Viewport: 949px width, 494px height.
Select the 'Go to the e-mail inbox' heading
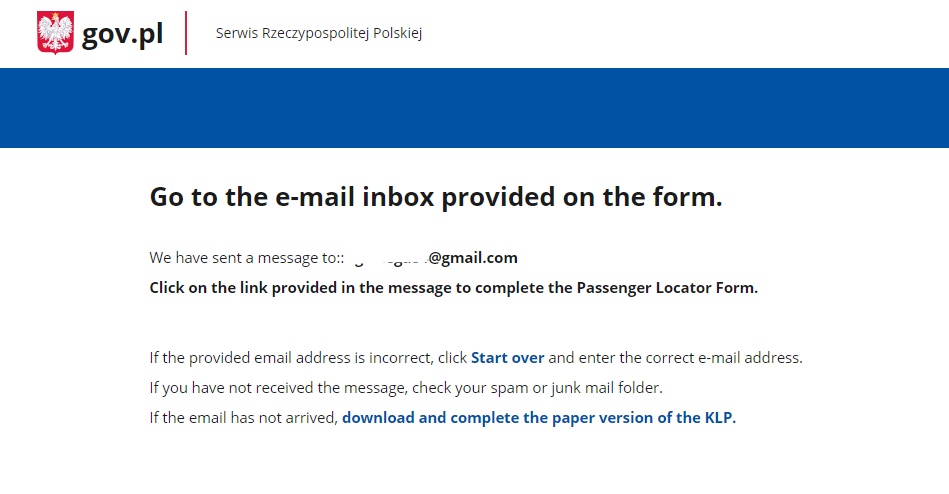click(x=436, y=197)
